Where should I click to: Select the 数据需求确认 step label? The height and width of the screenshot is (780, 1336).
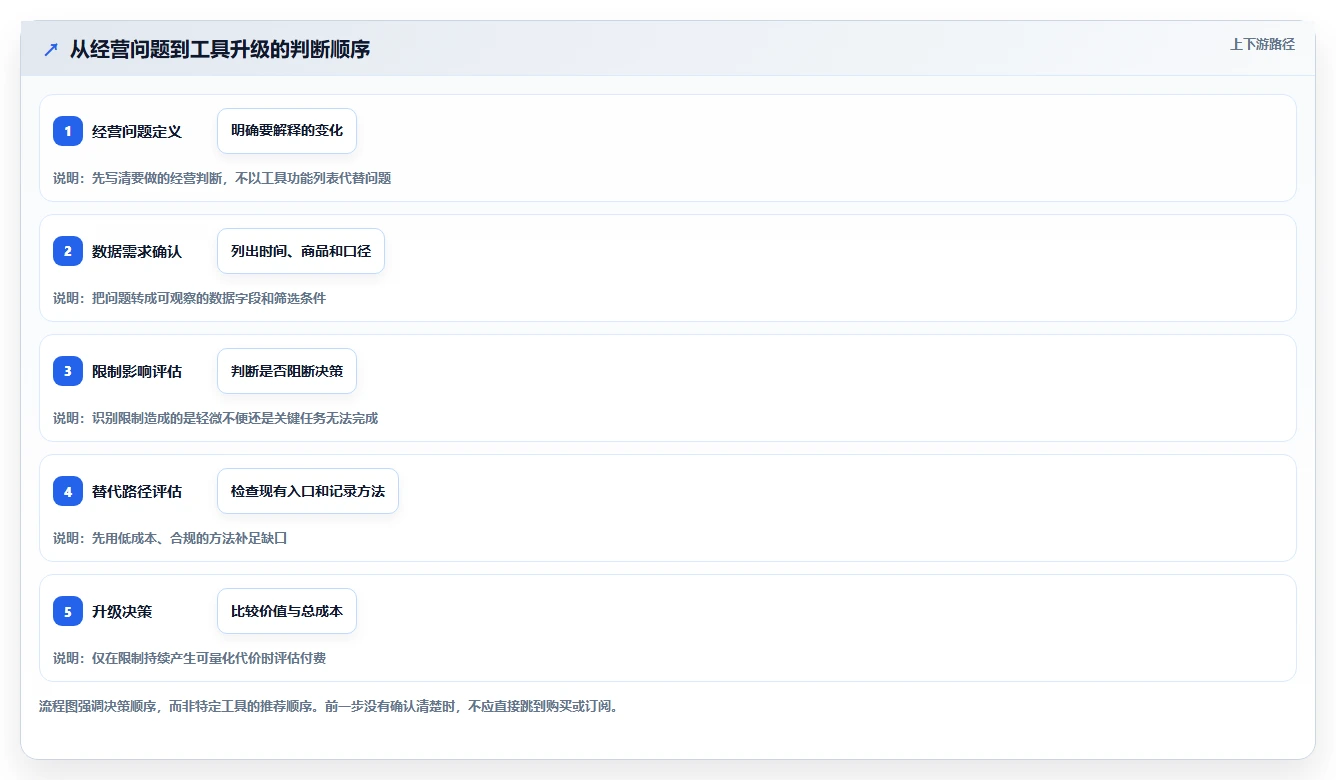click(x=137, y=251)
